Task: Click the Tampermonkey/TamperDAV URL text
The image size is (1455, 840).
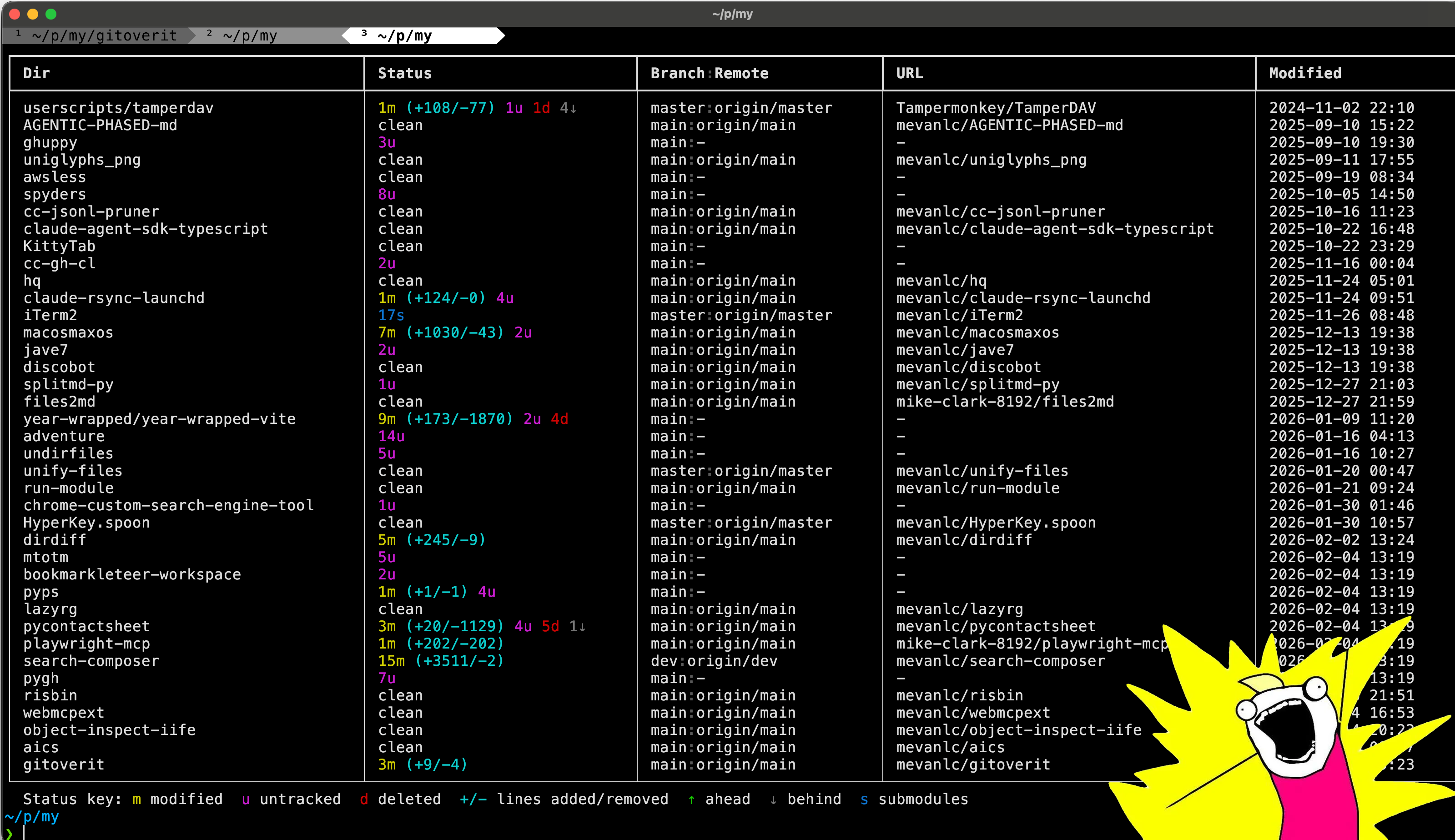Action: [x=996, y=108]
